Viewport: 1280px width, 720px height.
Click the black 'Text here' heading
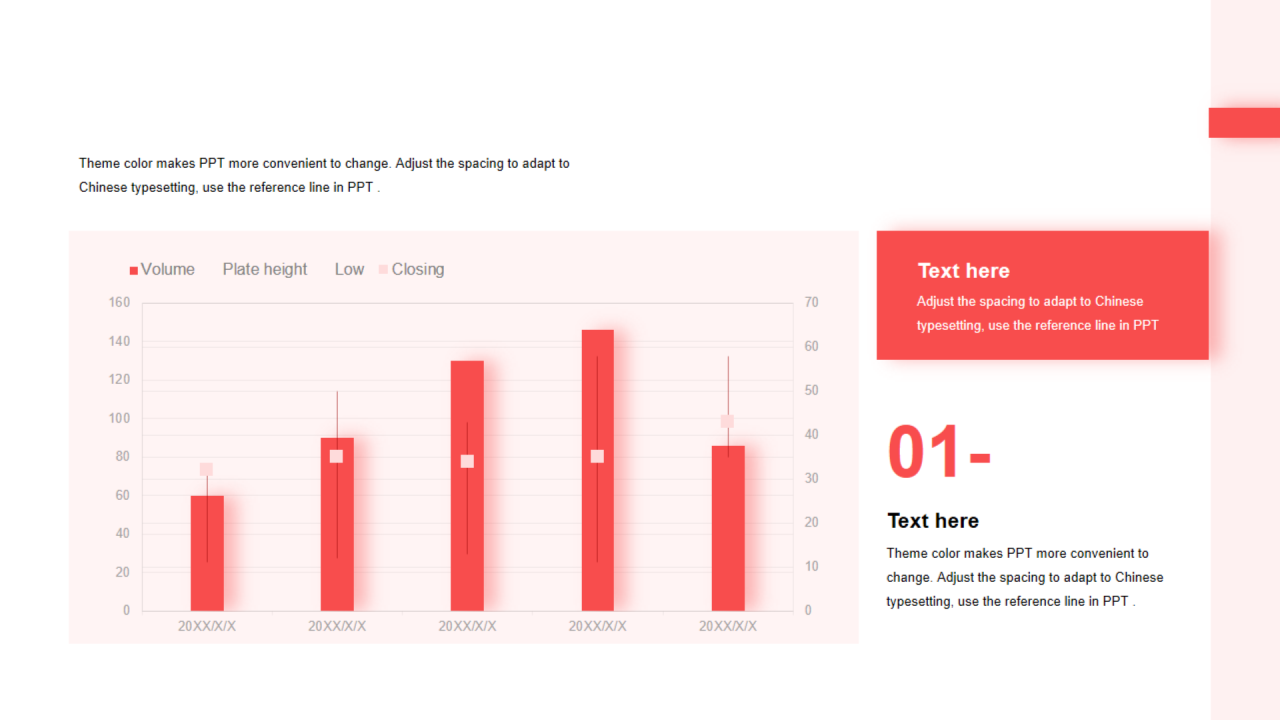tap(933, 521)
